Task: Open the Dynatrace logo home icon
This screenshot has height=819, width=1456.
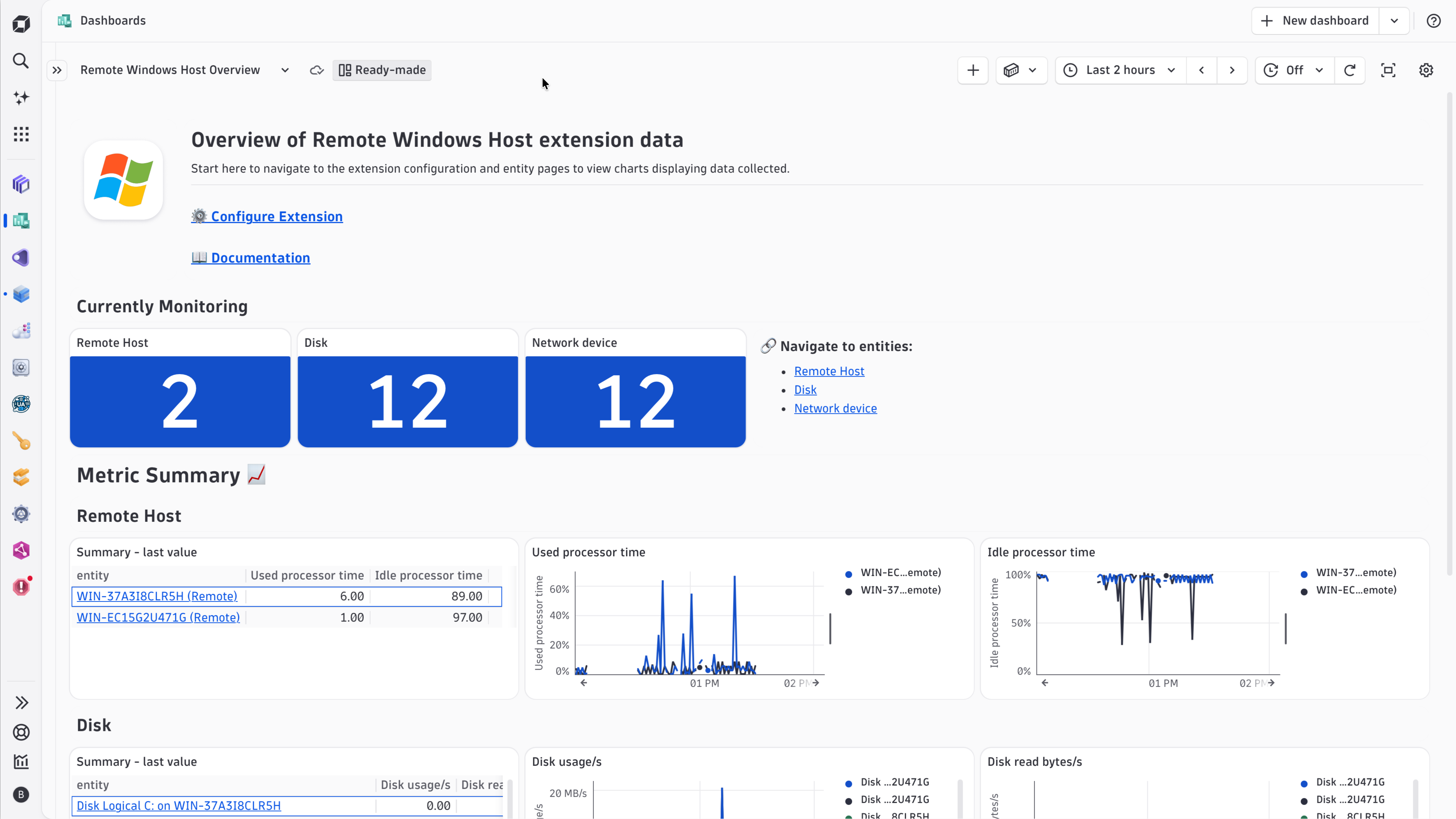Action: [x=21, y=24]
